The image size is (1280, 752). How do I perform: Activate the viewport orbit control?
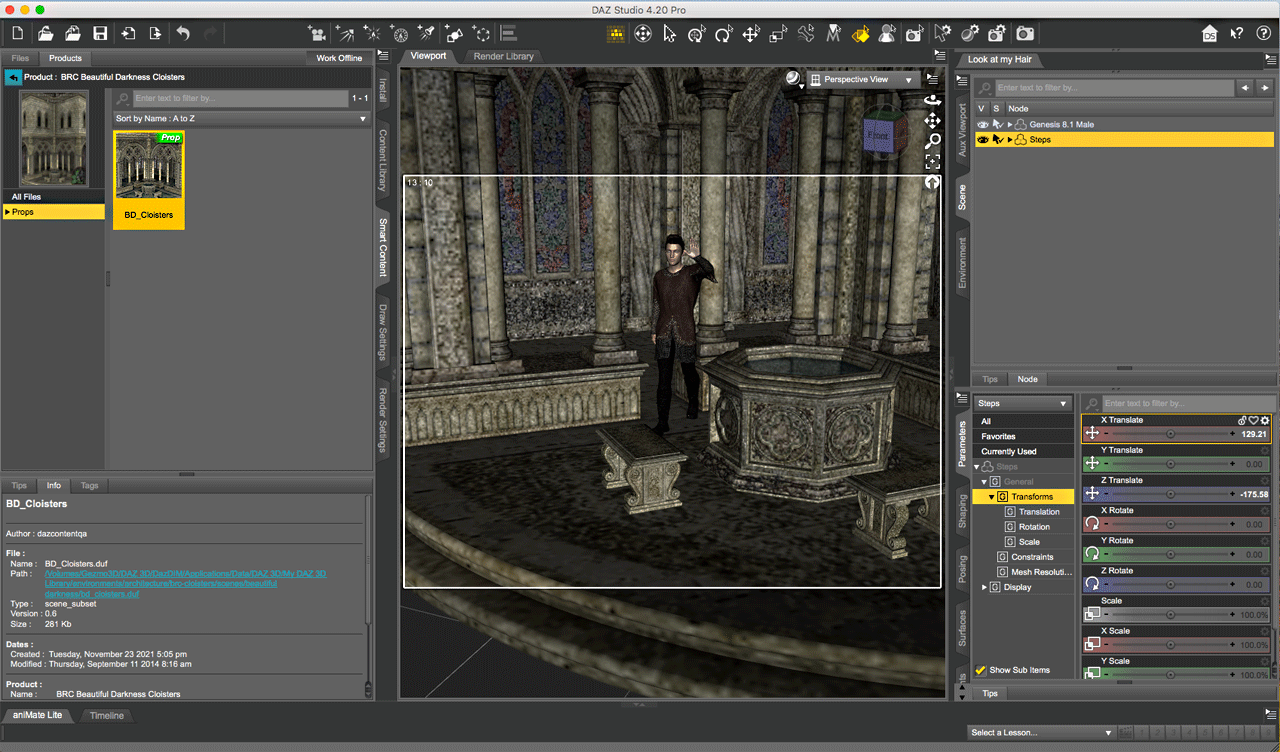click(x=932, y=101)
